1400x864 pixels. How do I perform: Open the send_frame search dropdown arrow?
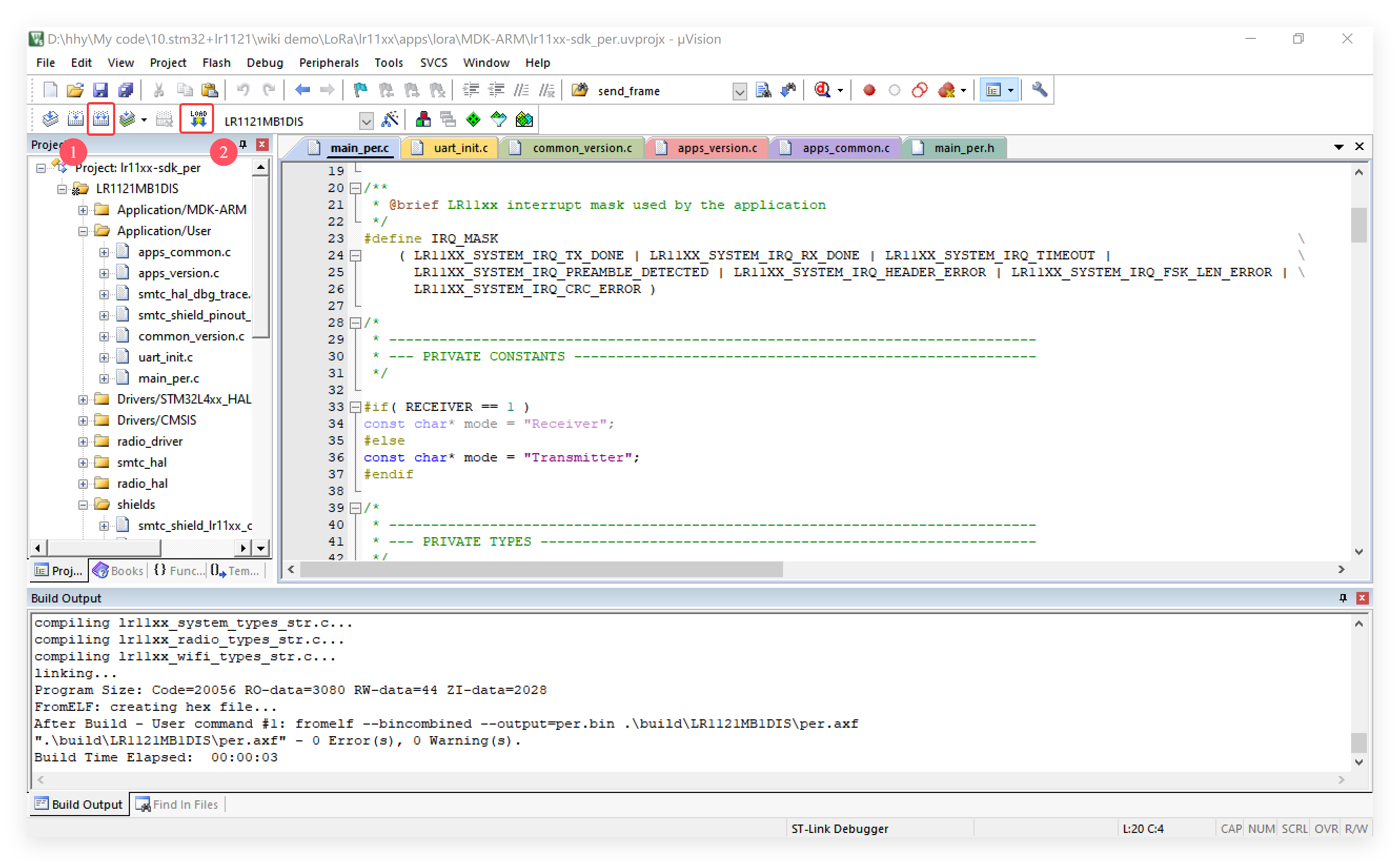(x=739, y=91)
